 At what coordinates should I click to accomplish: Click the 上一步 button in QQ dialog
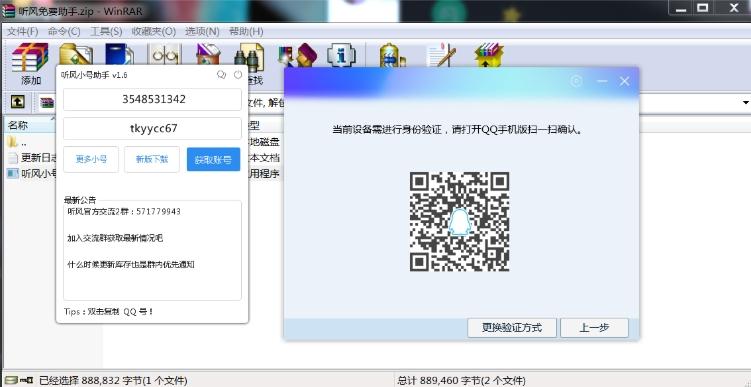(x=594, y=328)
